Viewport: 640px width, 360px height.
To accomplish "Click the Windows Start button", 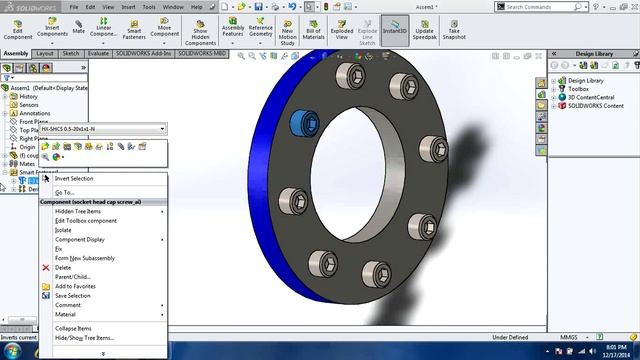I will (13, 351).
